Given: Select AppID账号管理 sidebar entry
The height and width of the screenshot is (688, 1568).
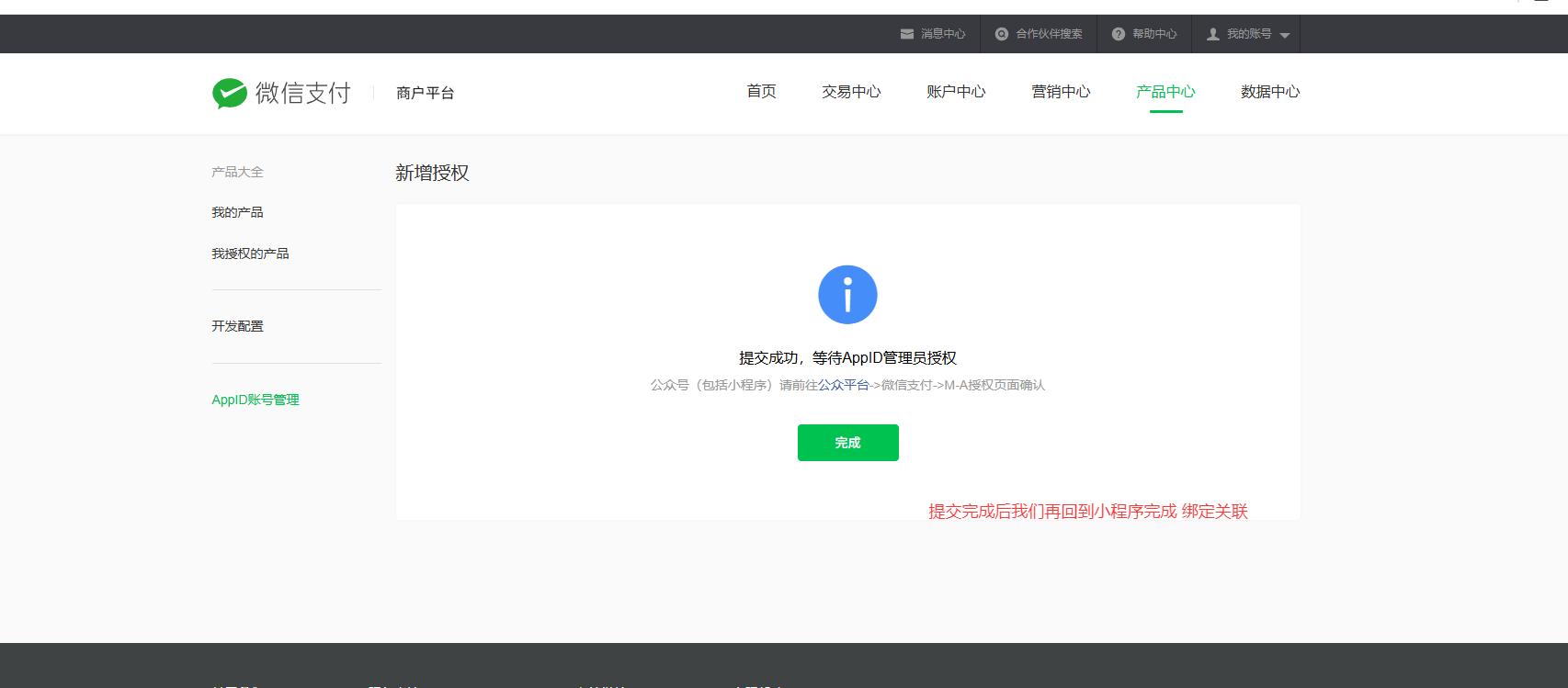Looking at the screenshot, I should tap(256, 400).
